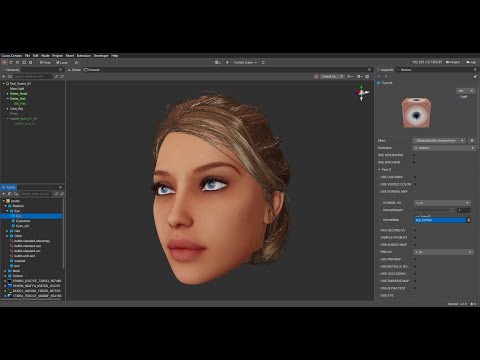Select the Inspector tab
The image size is (480, 360).
pos(385,70)
